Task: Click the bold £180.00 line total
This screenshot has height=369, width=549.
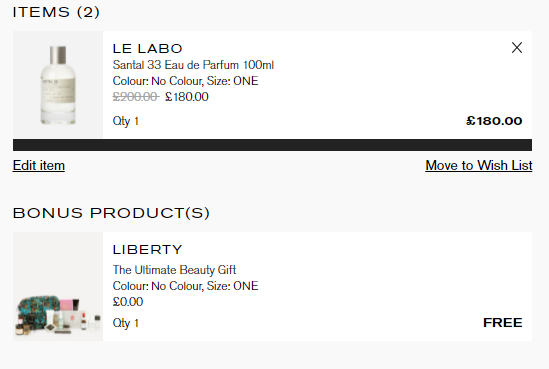Action: [494, 121]
